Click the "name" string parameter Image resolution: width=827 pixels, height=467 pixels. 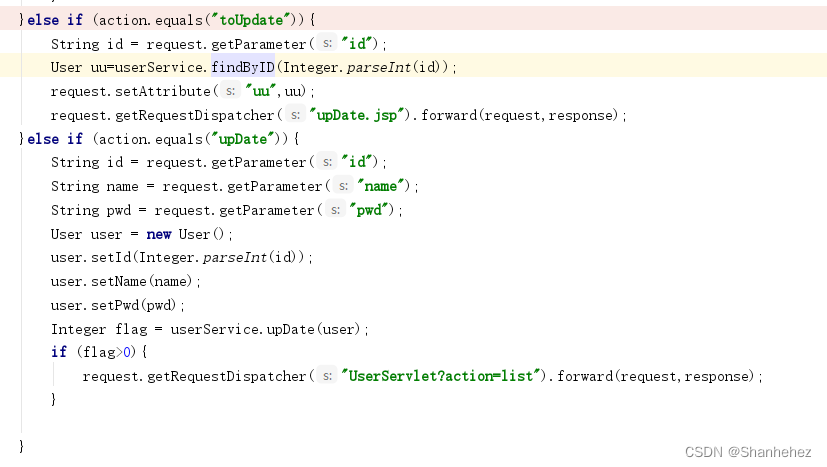click(x=380, y=186)
